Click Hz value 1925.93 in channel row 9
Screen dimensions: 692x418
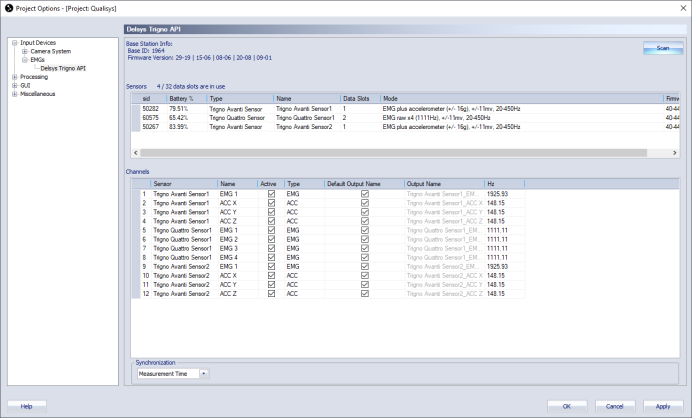click(x=497, y=267)
